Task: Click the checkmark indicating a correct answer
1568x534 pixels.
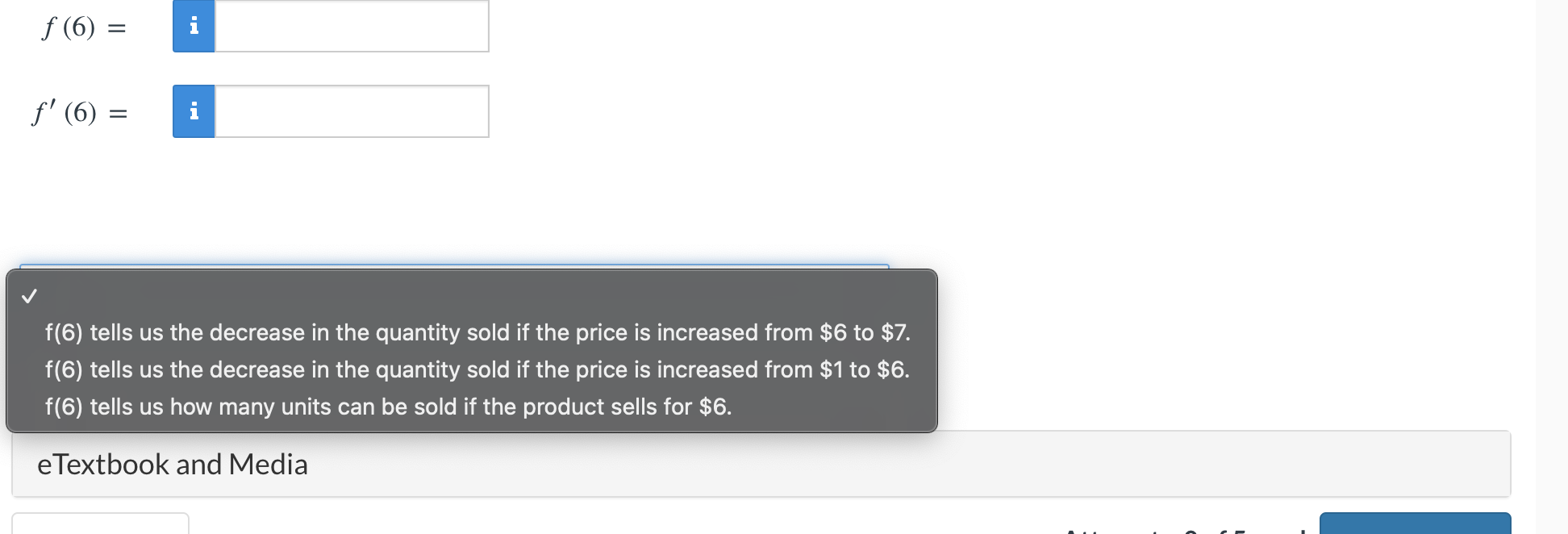Action: 30,297
